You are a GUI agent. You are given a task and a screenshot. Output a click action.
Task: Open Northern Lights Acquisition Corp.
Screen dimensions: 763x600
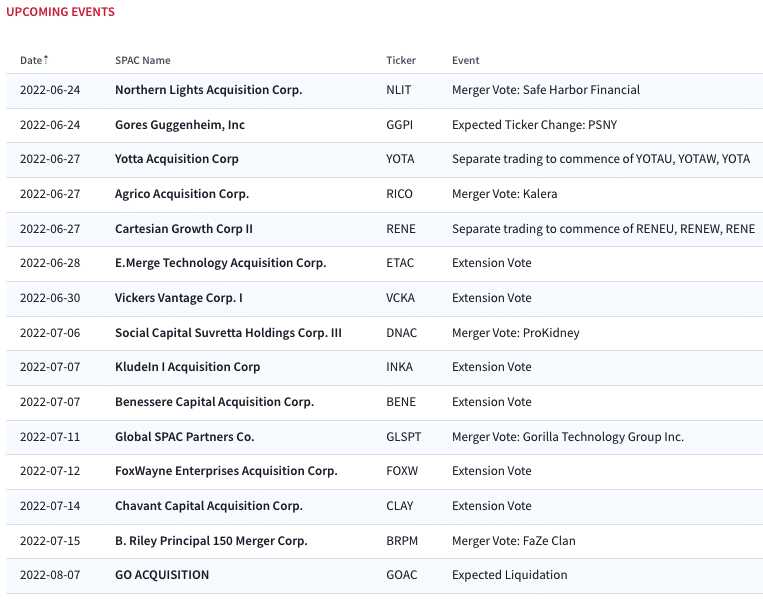pos(208,90)
